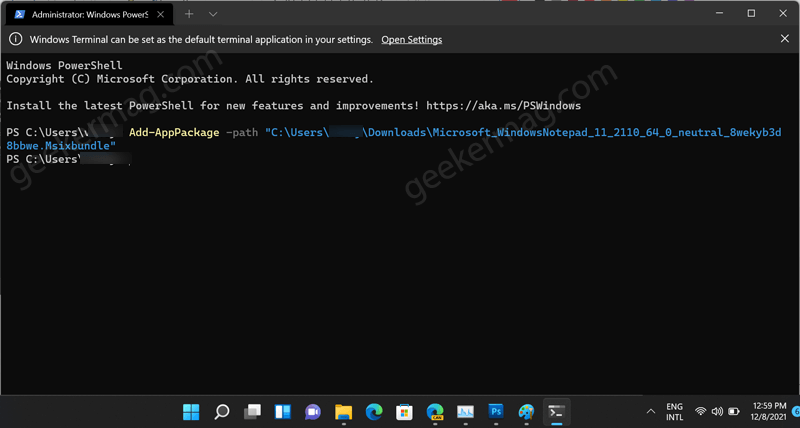The height and width of the screenshot is (428, 800).
Task: Open the monitor app icon next to Photoshop
Action: [x=465, y=412]
